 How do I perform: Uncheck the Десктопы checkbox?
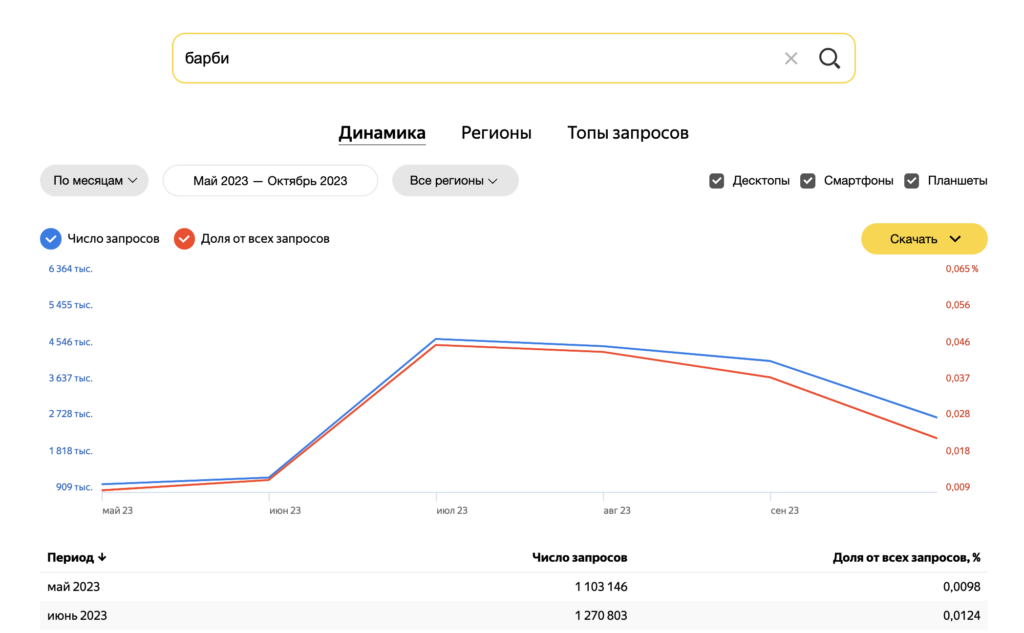tap(716, 181)
